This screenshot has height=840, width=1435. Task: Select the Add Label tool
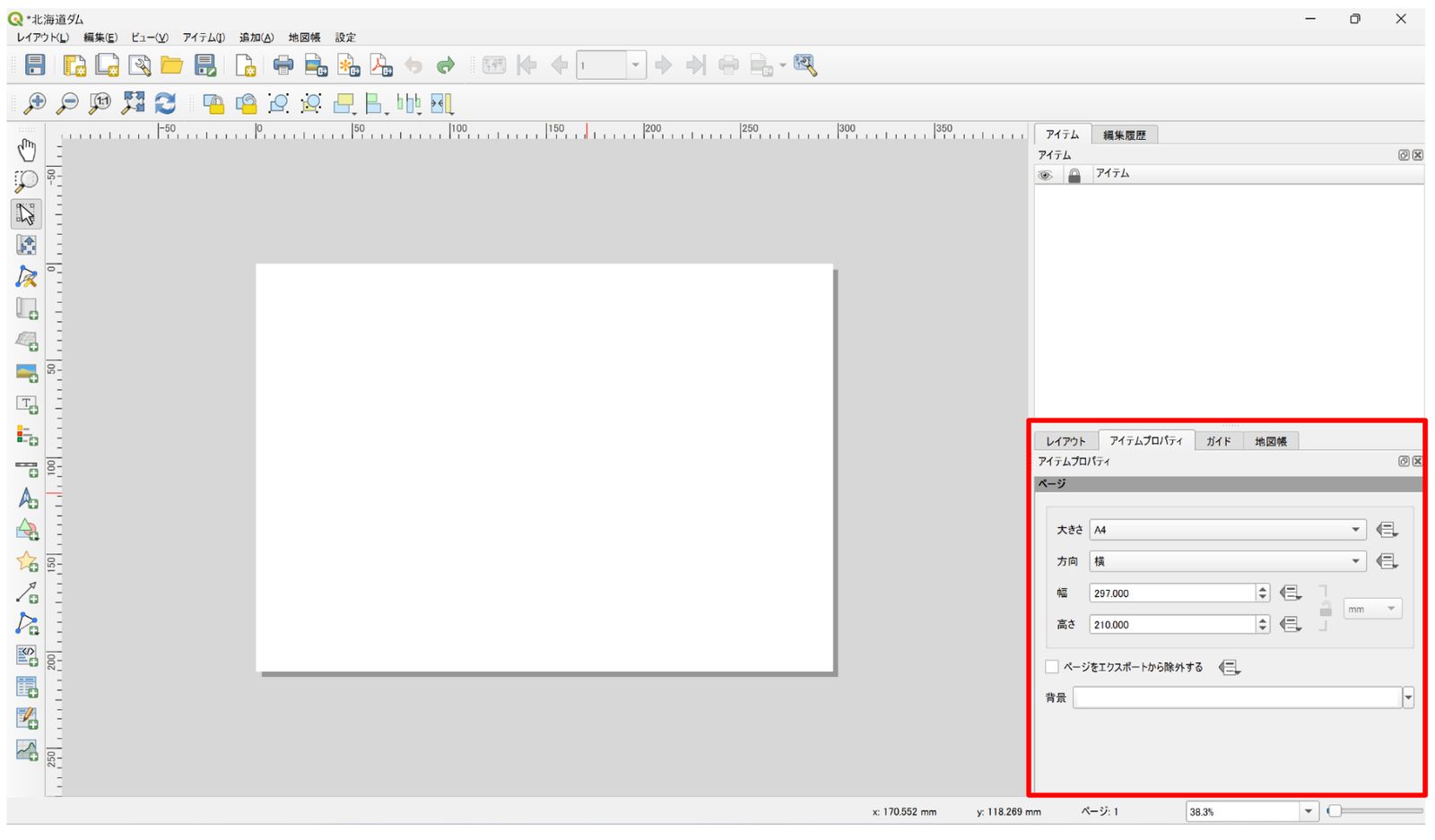tap(27, 404)
